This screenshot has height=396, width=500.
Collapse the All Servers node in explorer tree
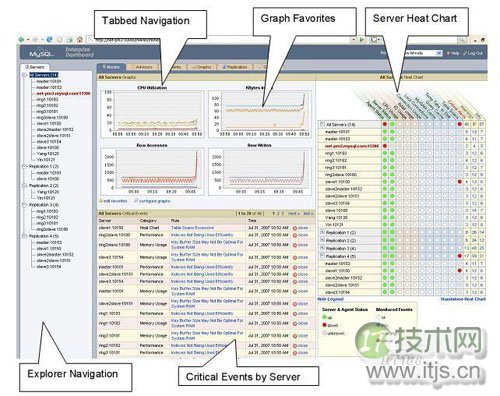pos(24,75)
